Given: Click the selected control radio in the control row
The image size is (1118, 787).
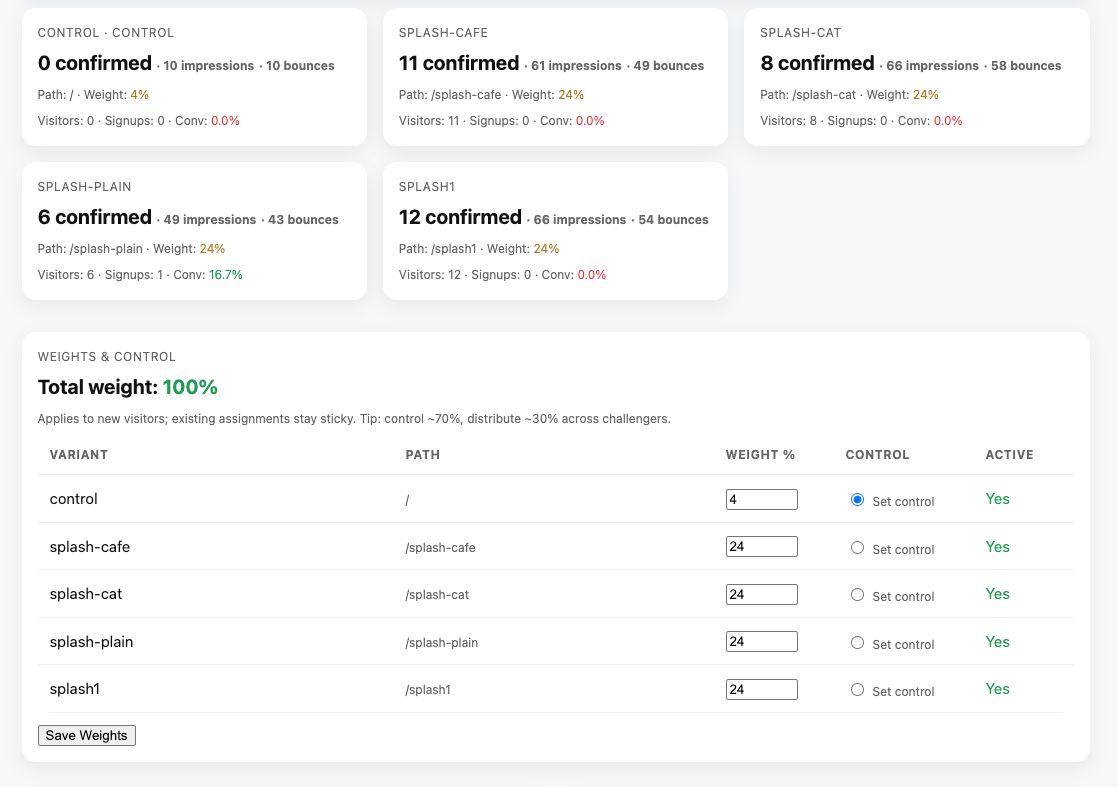Looking at the screenshot, I should click(857, 499).
